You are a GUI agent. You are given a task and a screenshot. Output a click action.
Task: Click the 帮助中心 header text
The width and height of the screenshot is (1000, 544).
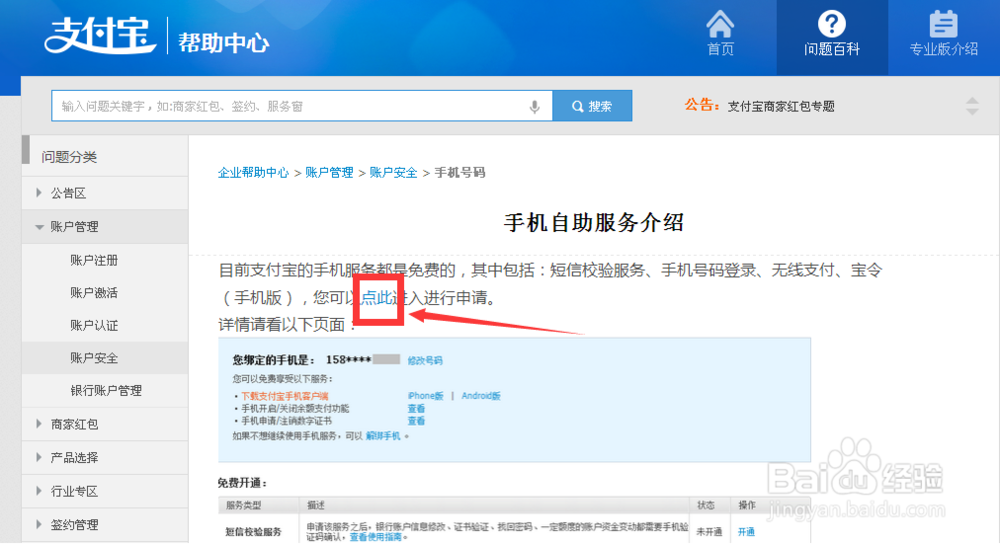(223, 43)
